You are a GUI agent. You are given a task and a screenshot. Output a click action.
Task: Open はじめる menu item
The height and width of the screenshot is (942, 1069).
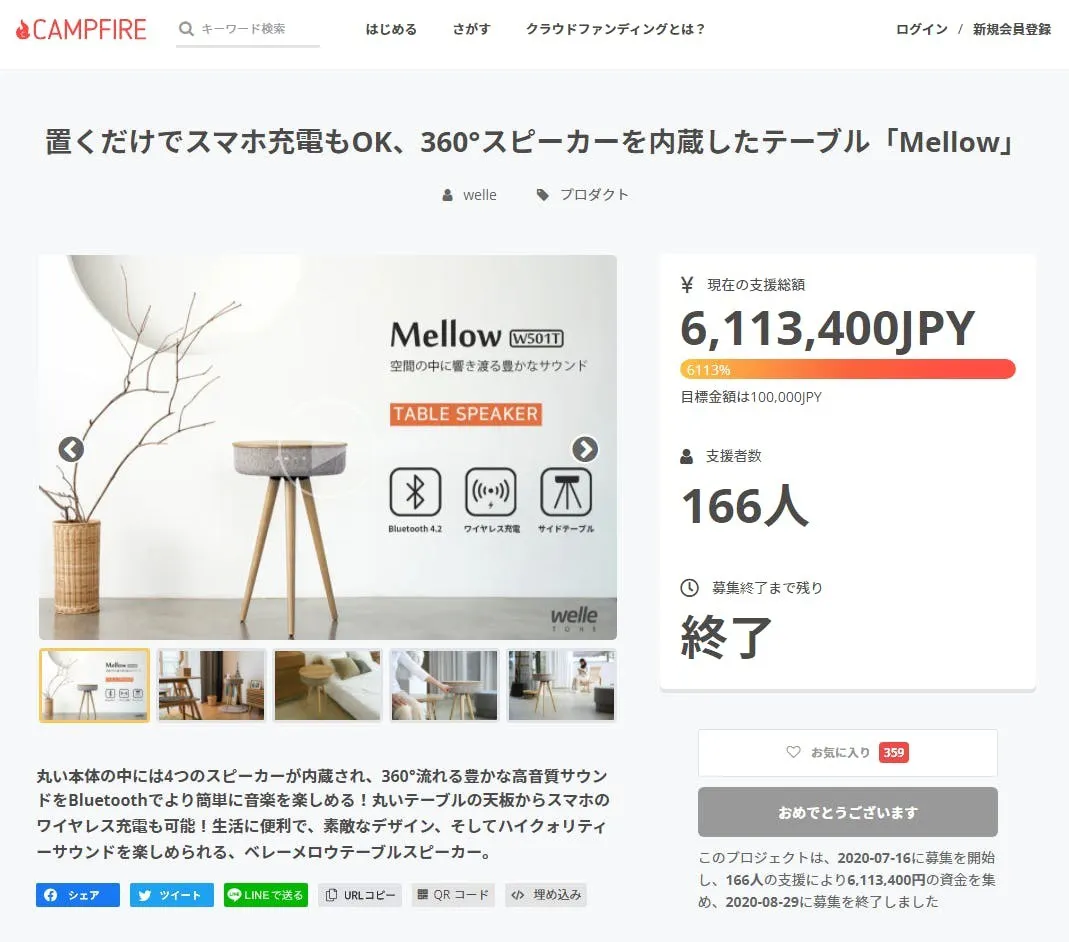(391, 29)
